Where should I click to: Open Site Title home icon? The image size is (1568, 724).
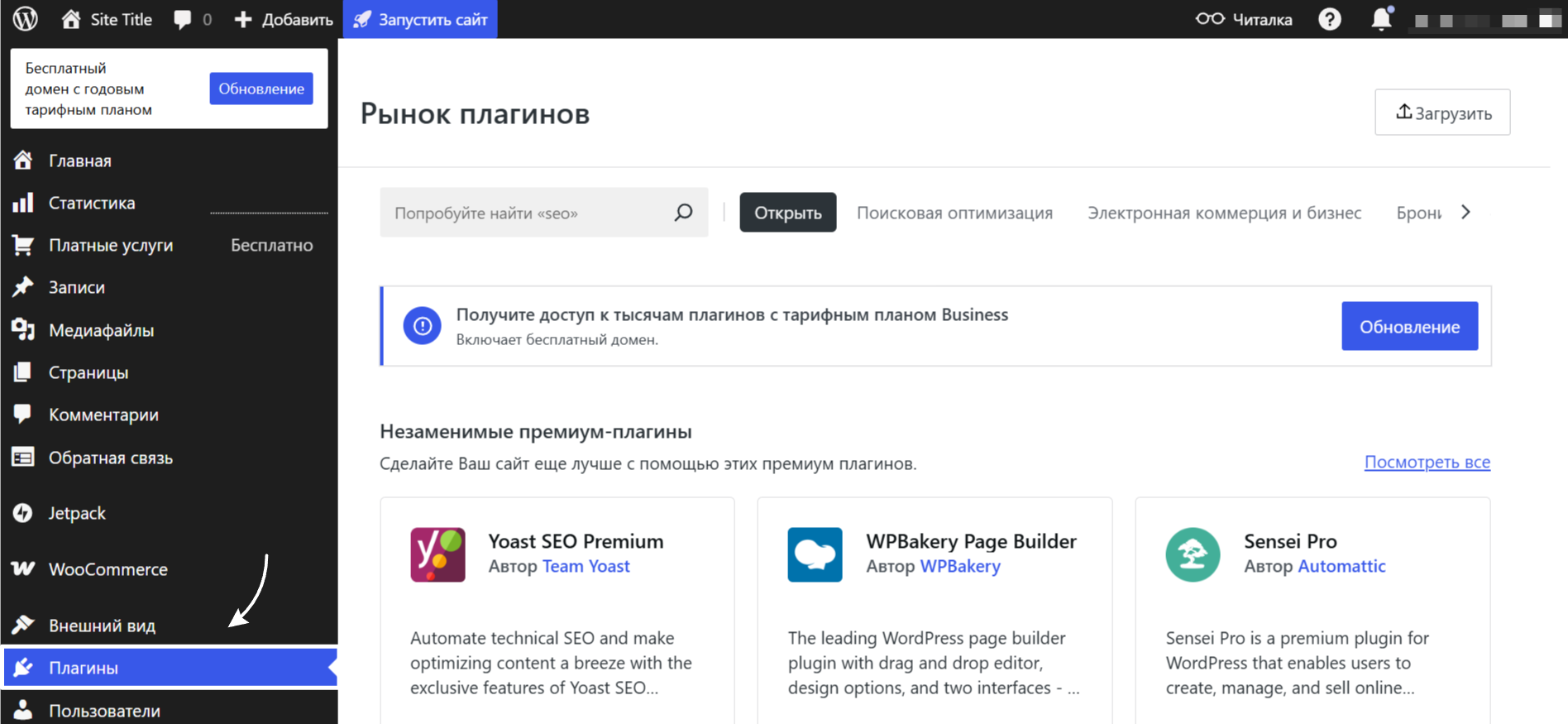(71, 19)
